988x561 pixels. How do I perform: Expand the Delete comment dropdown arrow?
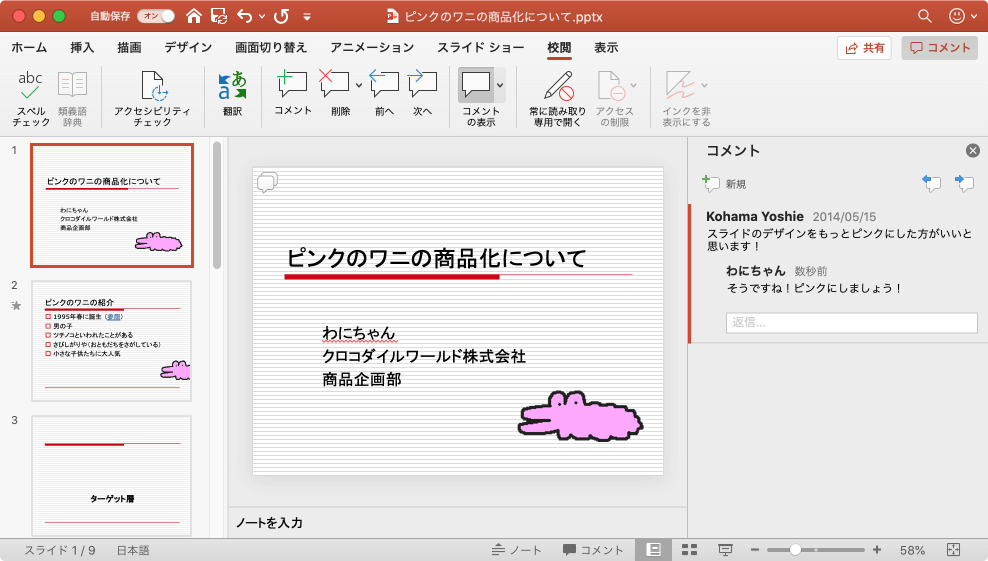tap(358, 86)
